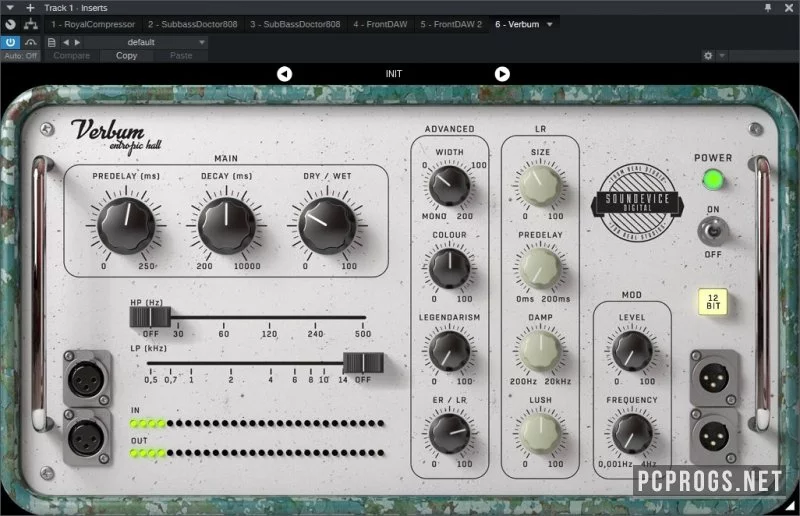800x516 pixels.
Task: Switch to 2 - SubbassDoctor808 tab
Action: coord(192,24)
